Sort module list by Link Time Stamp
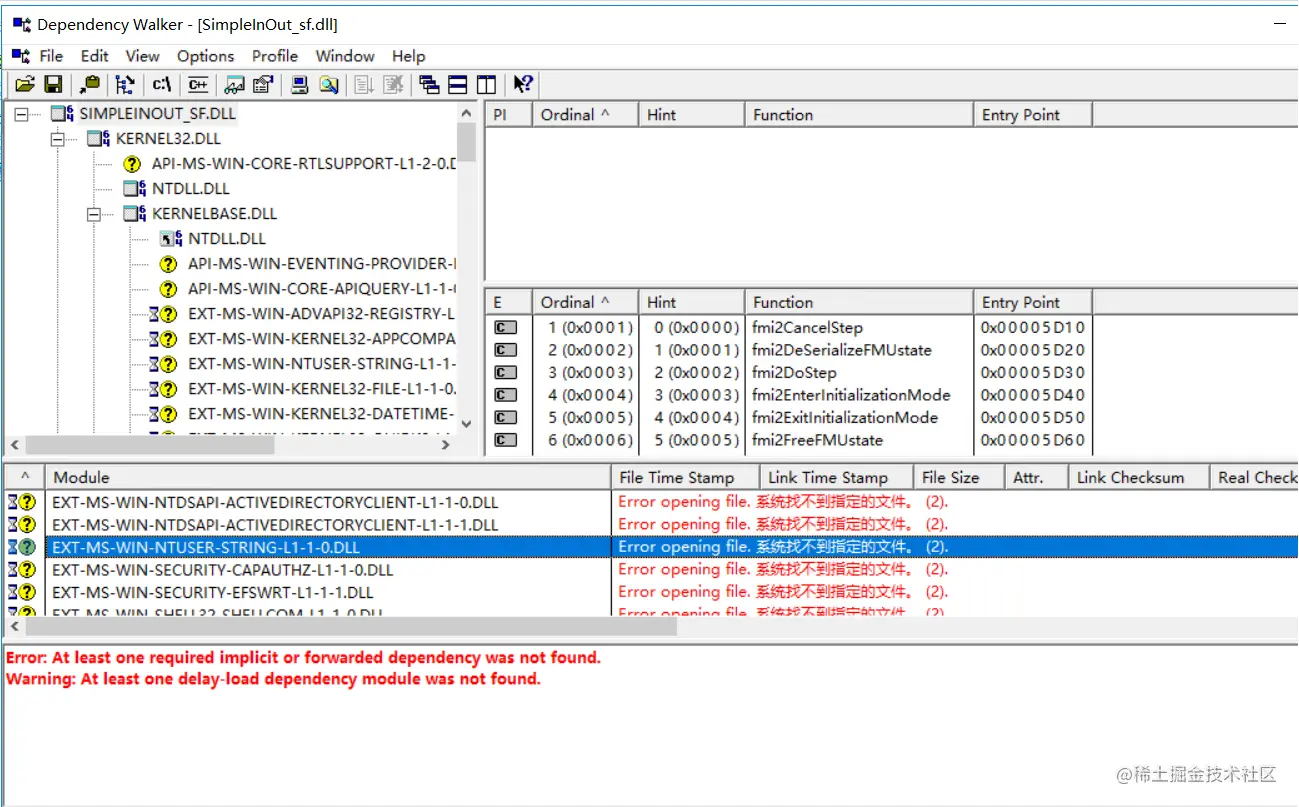 [x=837, y=478]
